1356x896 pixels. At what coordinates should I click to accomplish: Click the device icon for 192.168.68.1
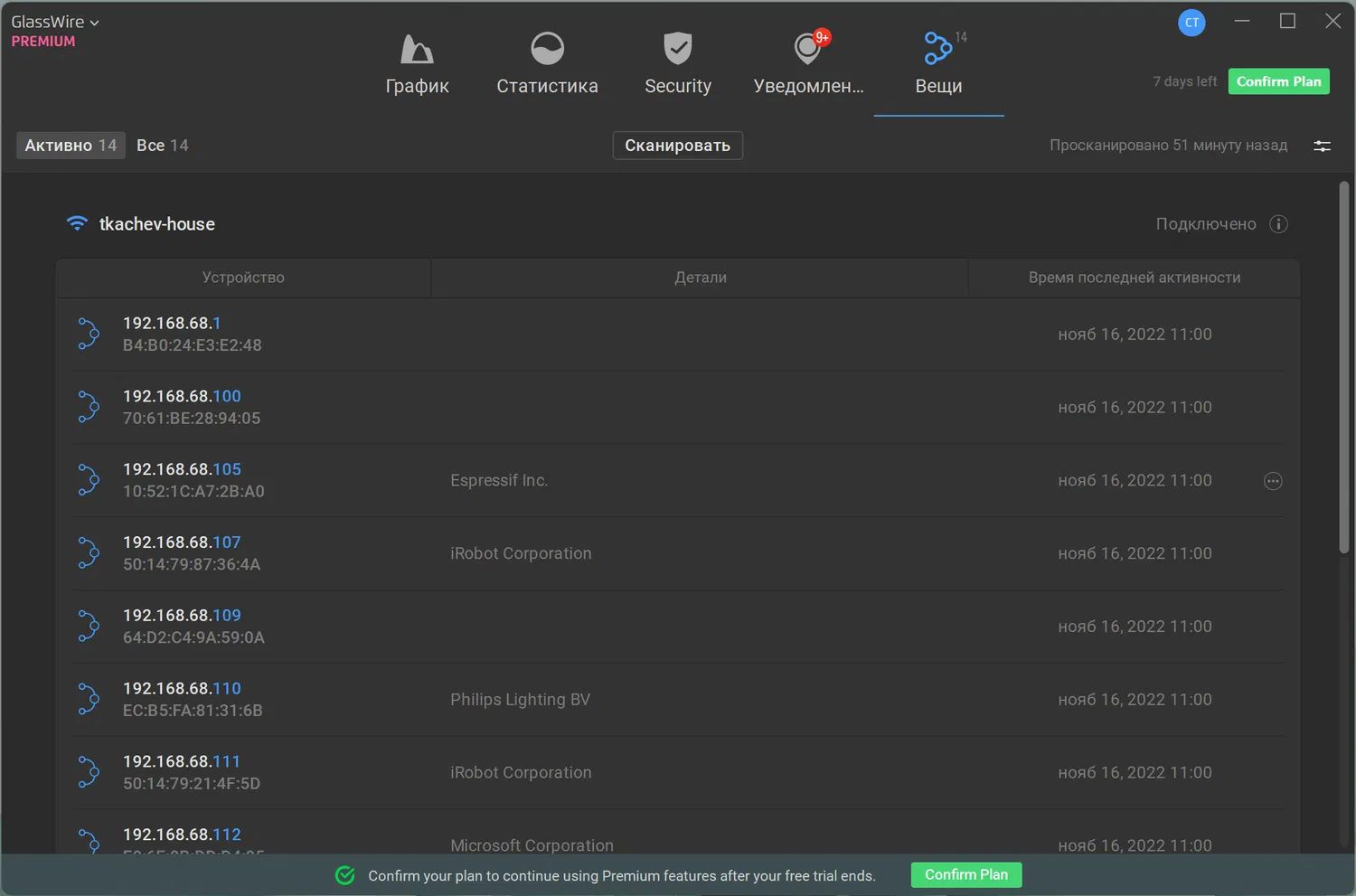coord(88,334)
